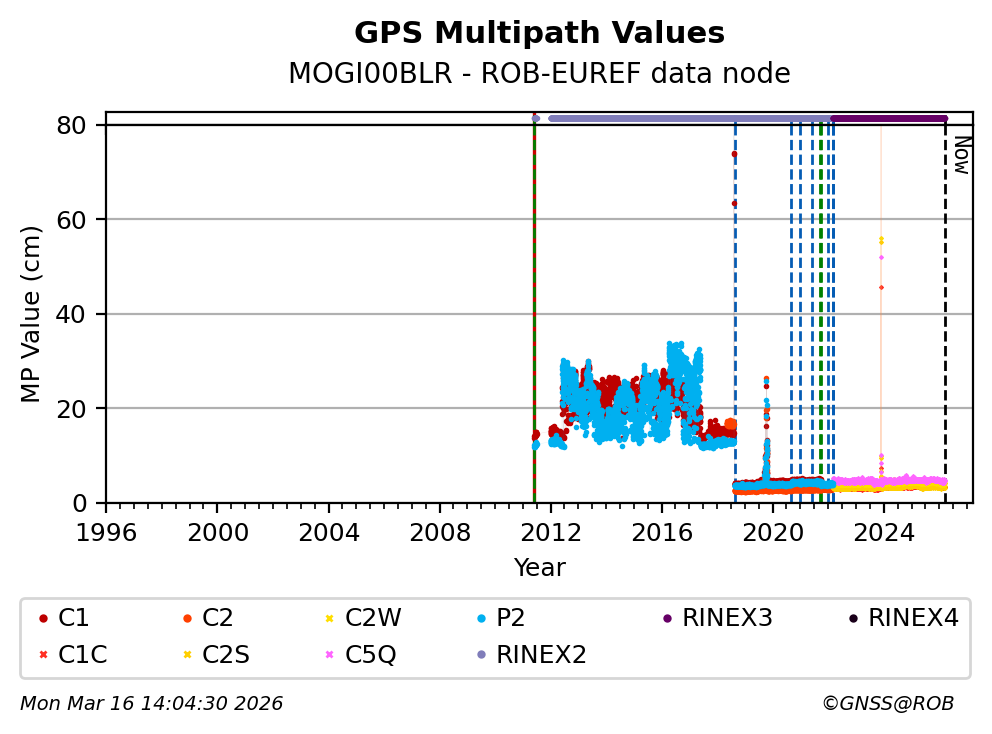Select the C1C red cross legend marker
Viewport: 992px width, 734px height.
click(42, 655)
